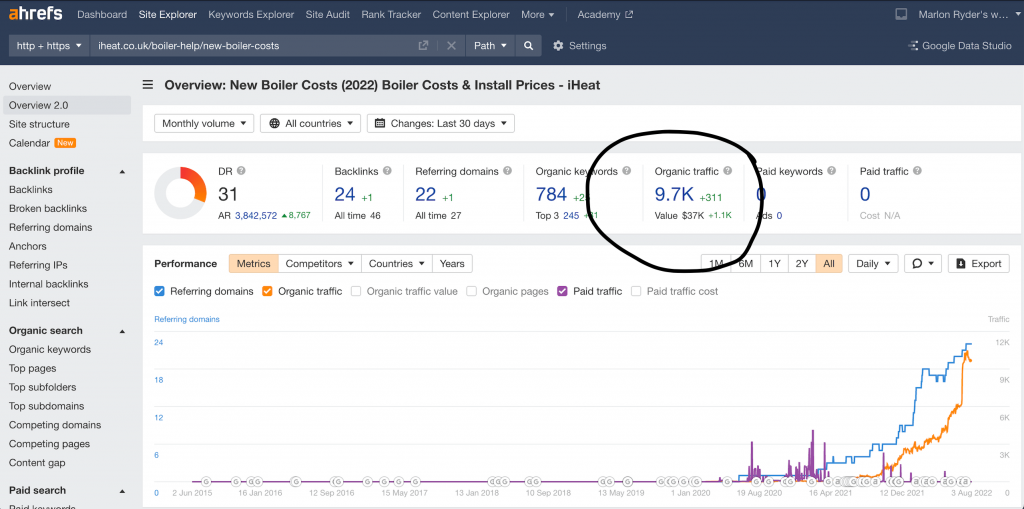Click help icon next to Referring domains
The height and width of the screenshot is (509, 1024).
pos(507,171)
